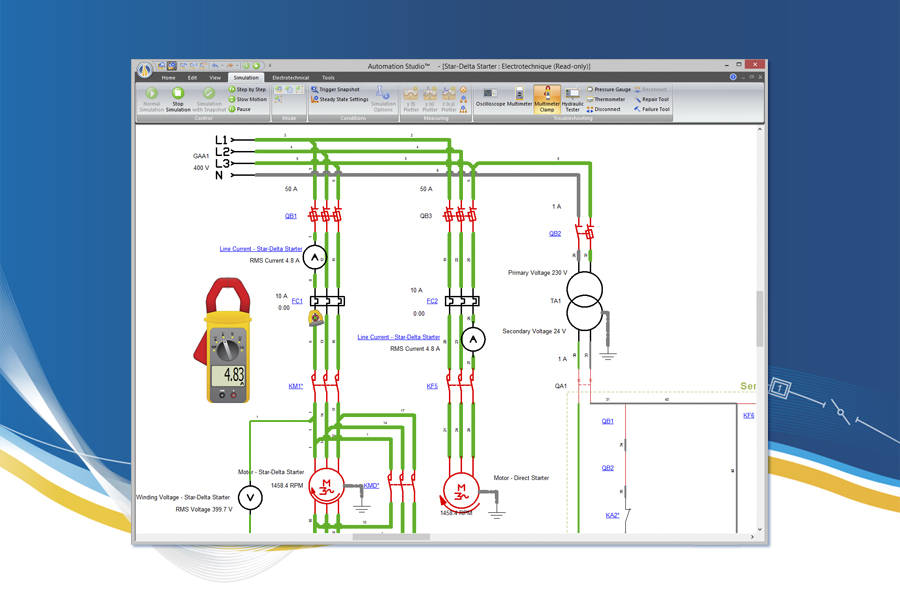Viewport: 900px width, 600px height.
Task: Open the Home ribbon tab
Action: point(168,78)
